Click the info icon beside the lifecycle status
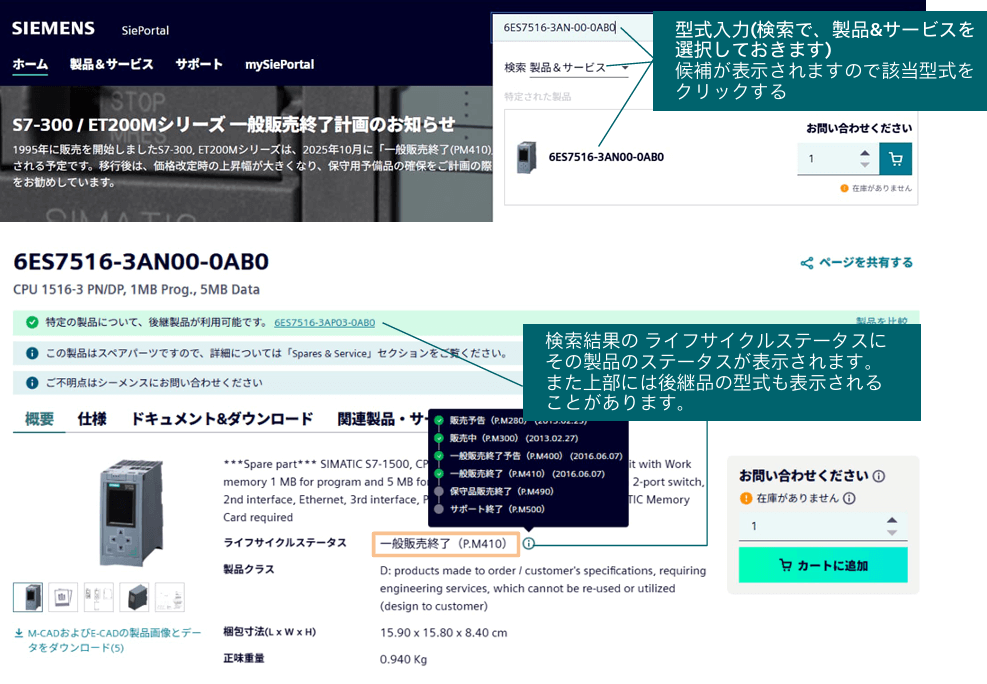The width and height of the screenshot is (987, 684). (x=529, y=544)
